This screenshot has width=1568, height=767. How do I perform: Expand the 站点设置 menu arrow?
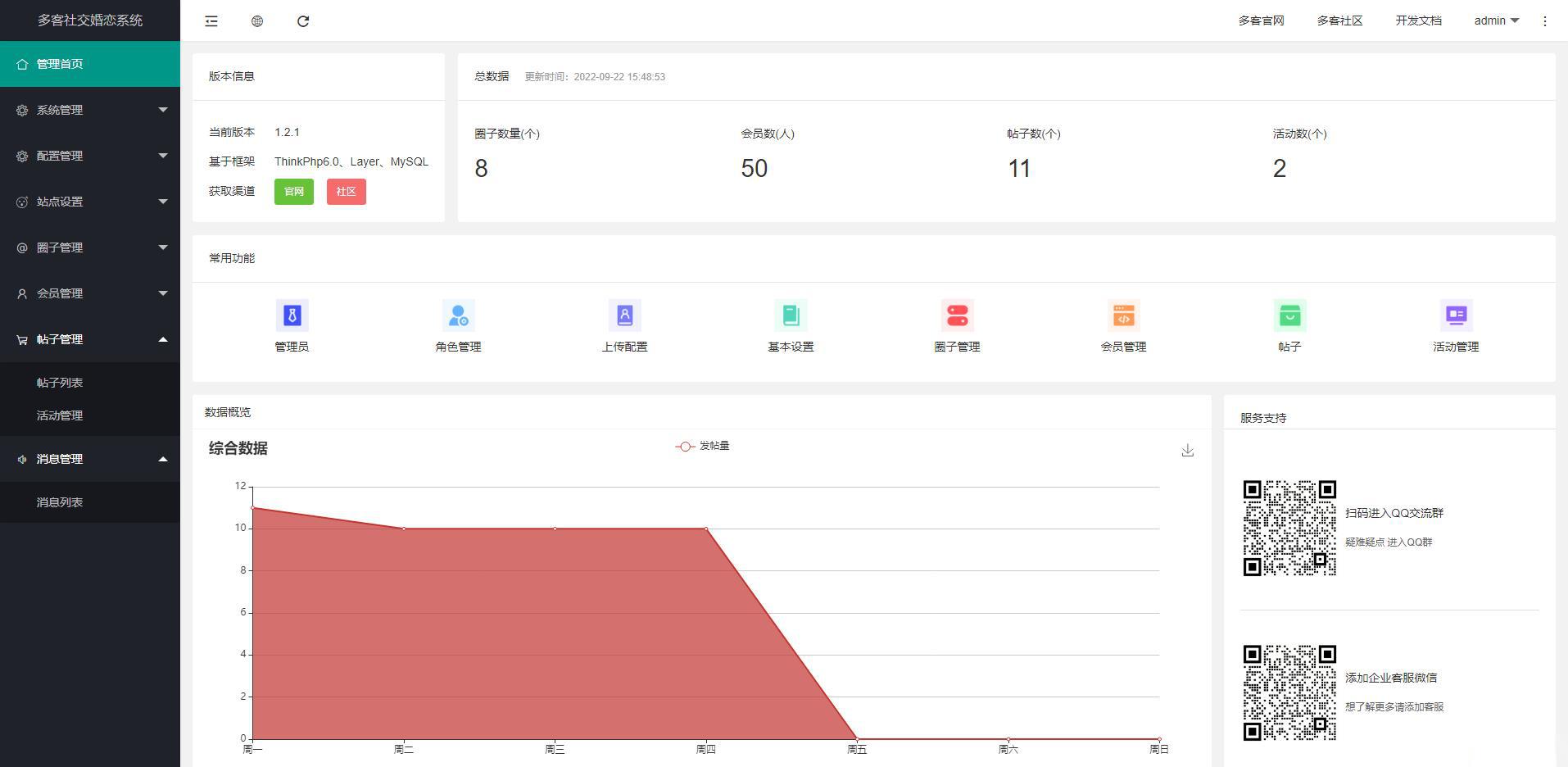coord(163,202)
